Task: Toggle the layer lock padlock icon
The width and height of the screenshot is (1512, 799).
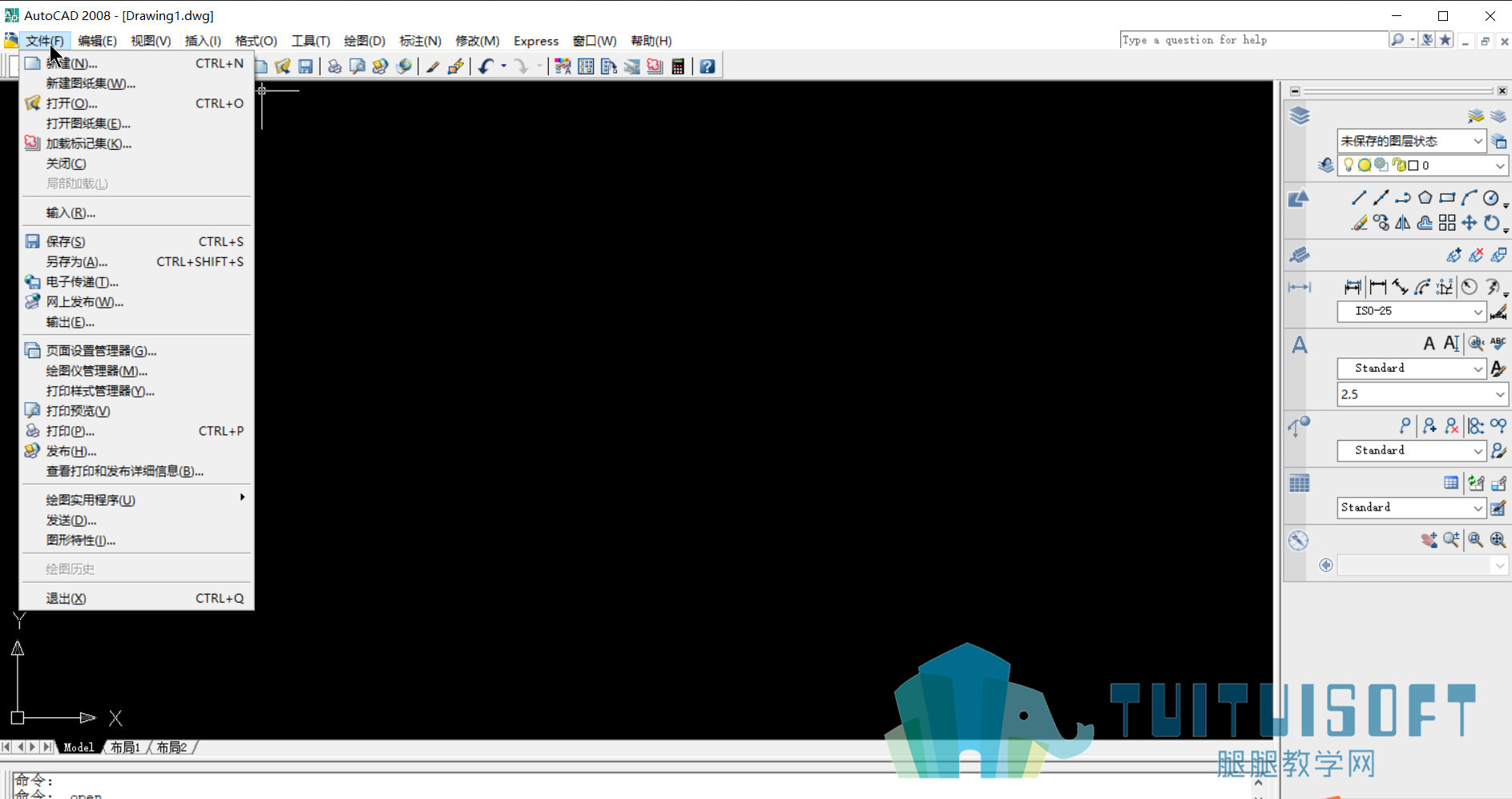Action: 1399,165
